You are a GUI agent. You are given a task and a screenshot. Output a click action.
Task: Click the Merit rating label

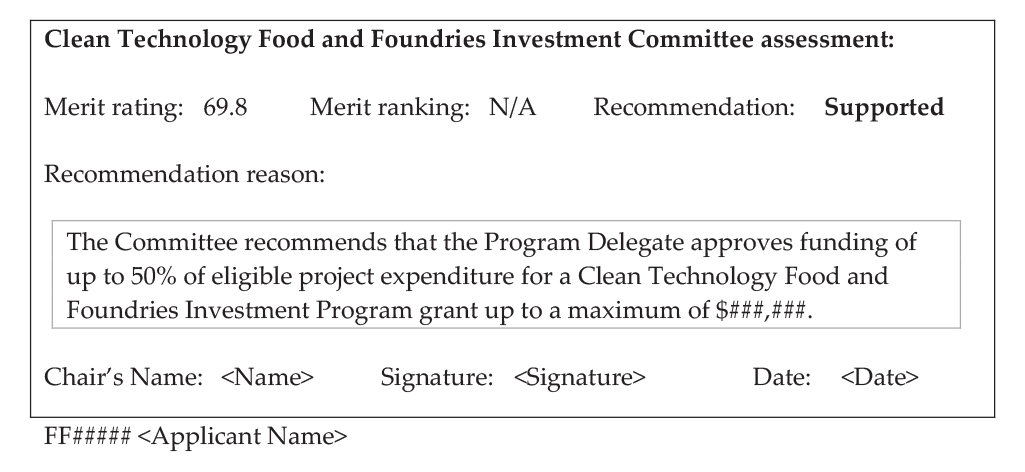point(114,108)
